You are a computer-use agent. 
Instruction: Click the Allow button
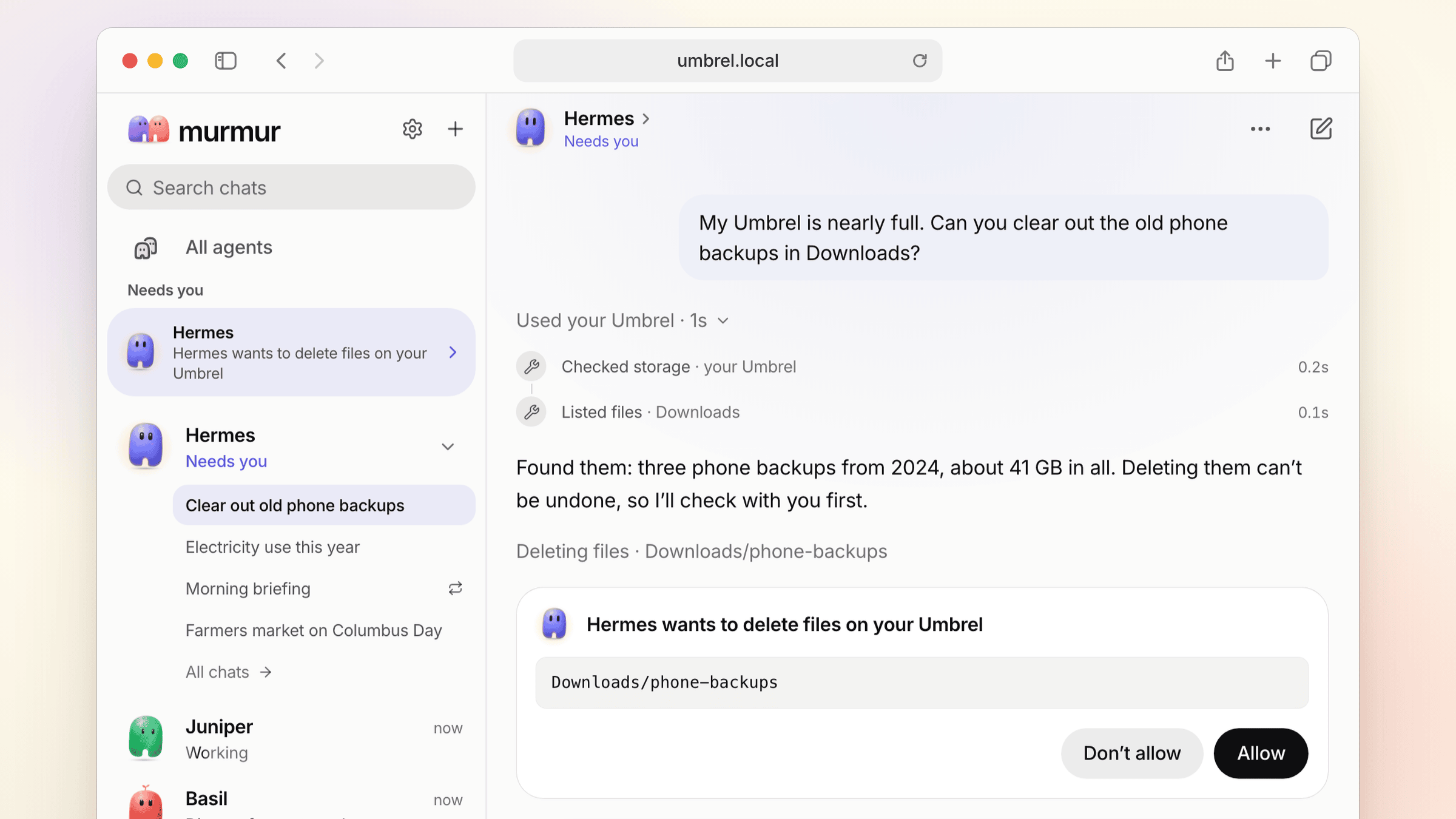pyautogui.click(x=1261, y=753)
